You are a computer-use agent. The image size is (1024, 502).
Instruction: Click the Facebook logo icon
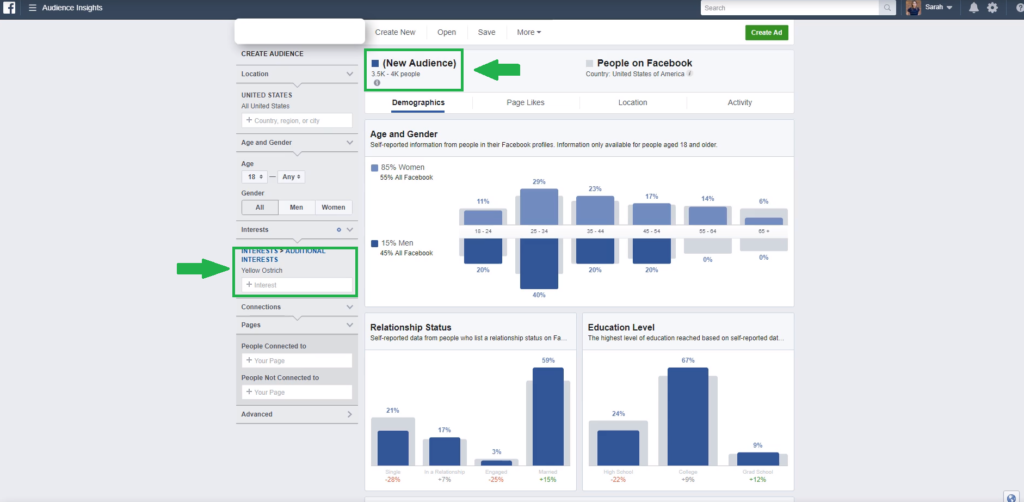pos(10,8)
